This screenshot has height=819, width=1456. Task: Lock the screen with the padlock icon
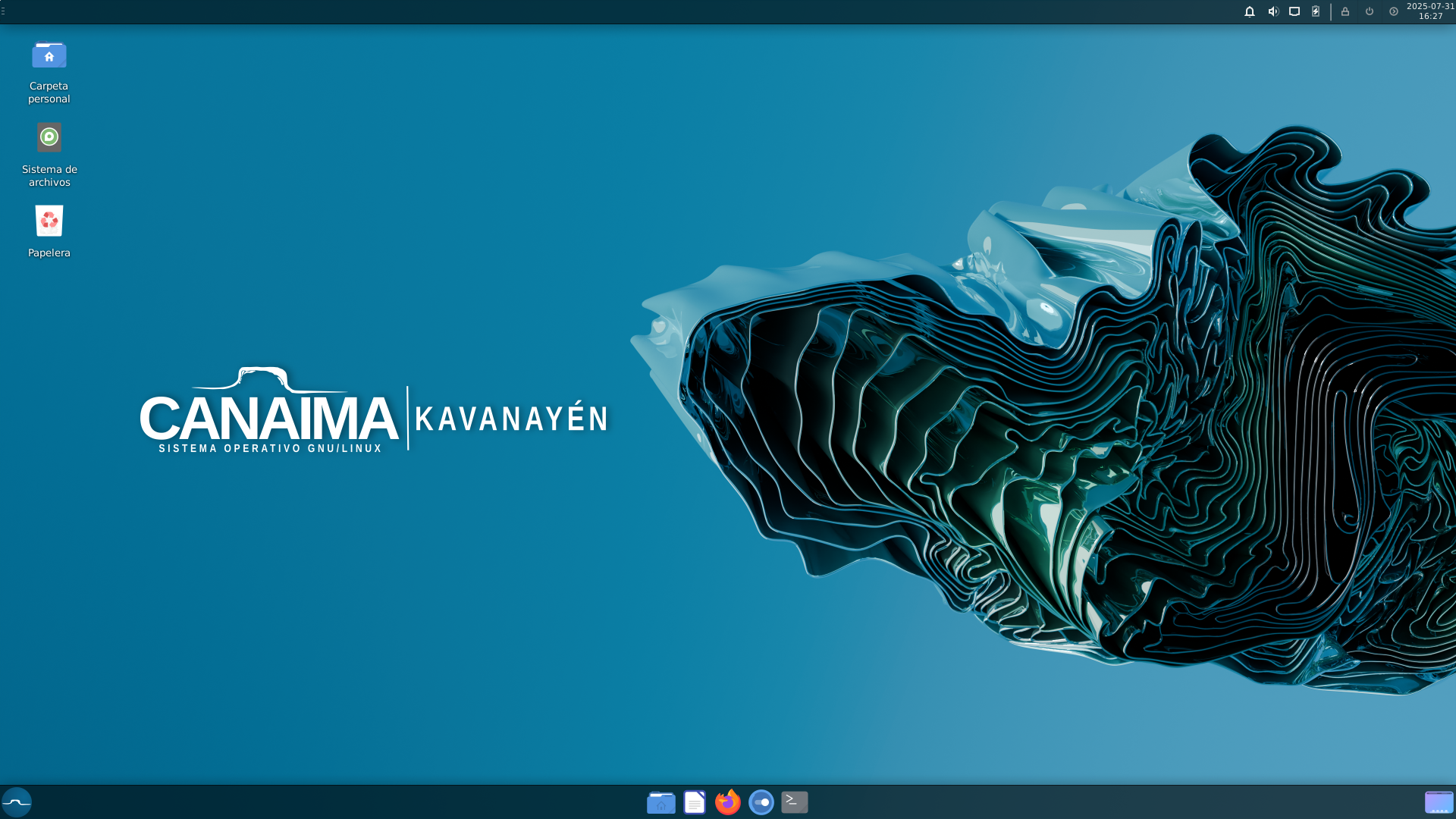pyautogui.click(x=1345, y=11)
